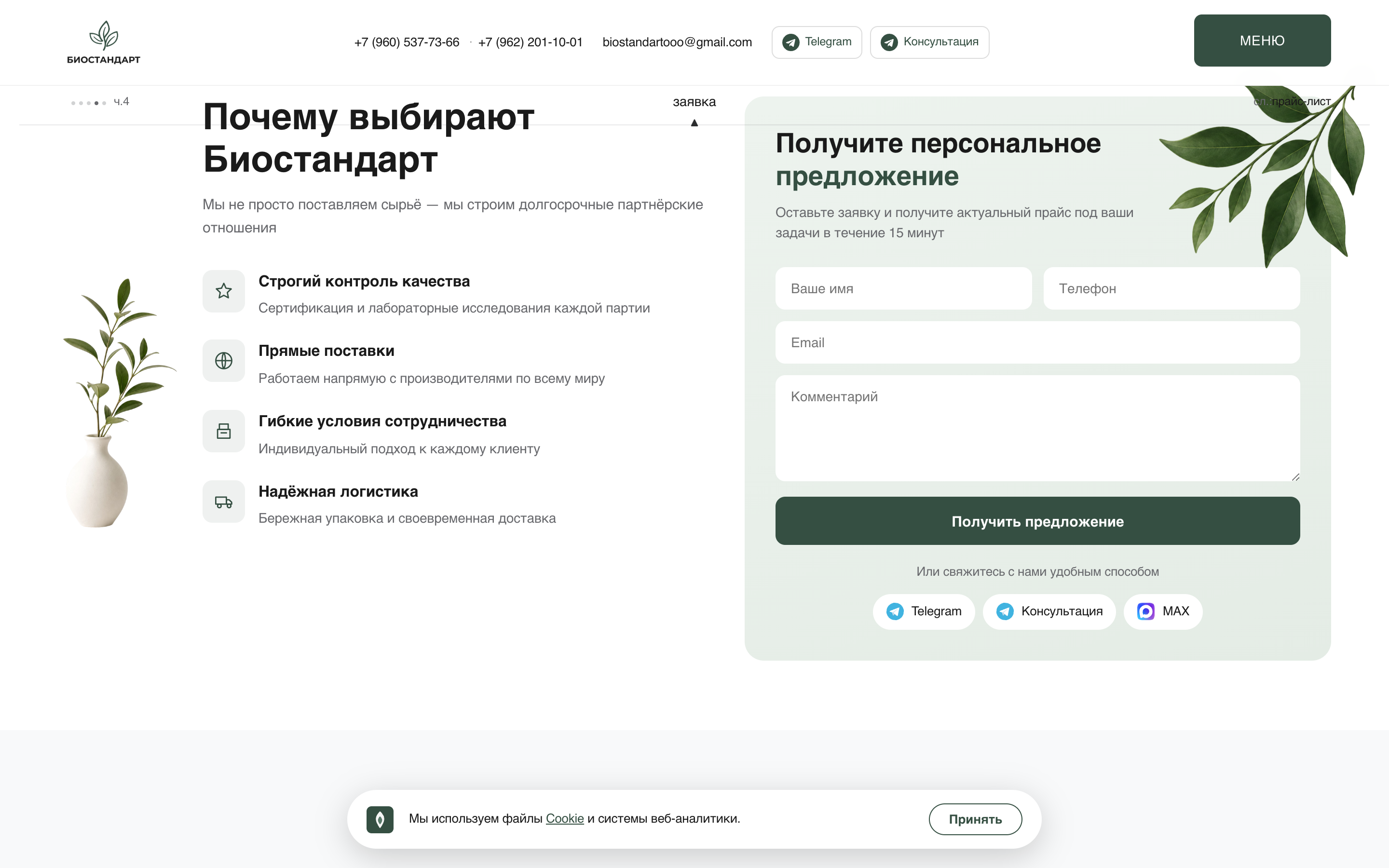Viewport: 1389px width, 868px height.
Task: Click the Консультация paper-plane icon below the form
Action: tap(1005, 611)
